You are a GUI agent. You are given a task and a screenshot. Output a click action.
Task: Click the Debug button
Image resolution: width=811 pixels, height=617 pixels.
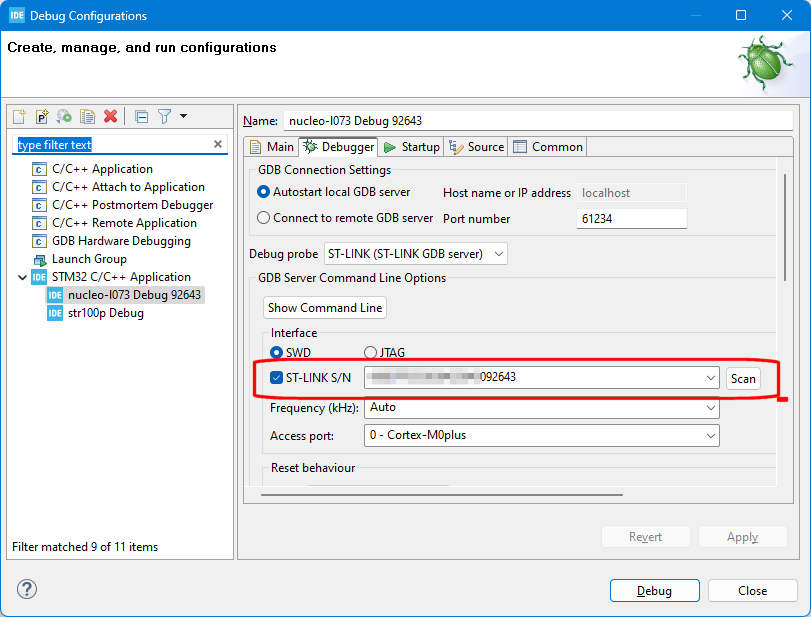pos(654,591)
